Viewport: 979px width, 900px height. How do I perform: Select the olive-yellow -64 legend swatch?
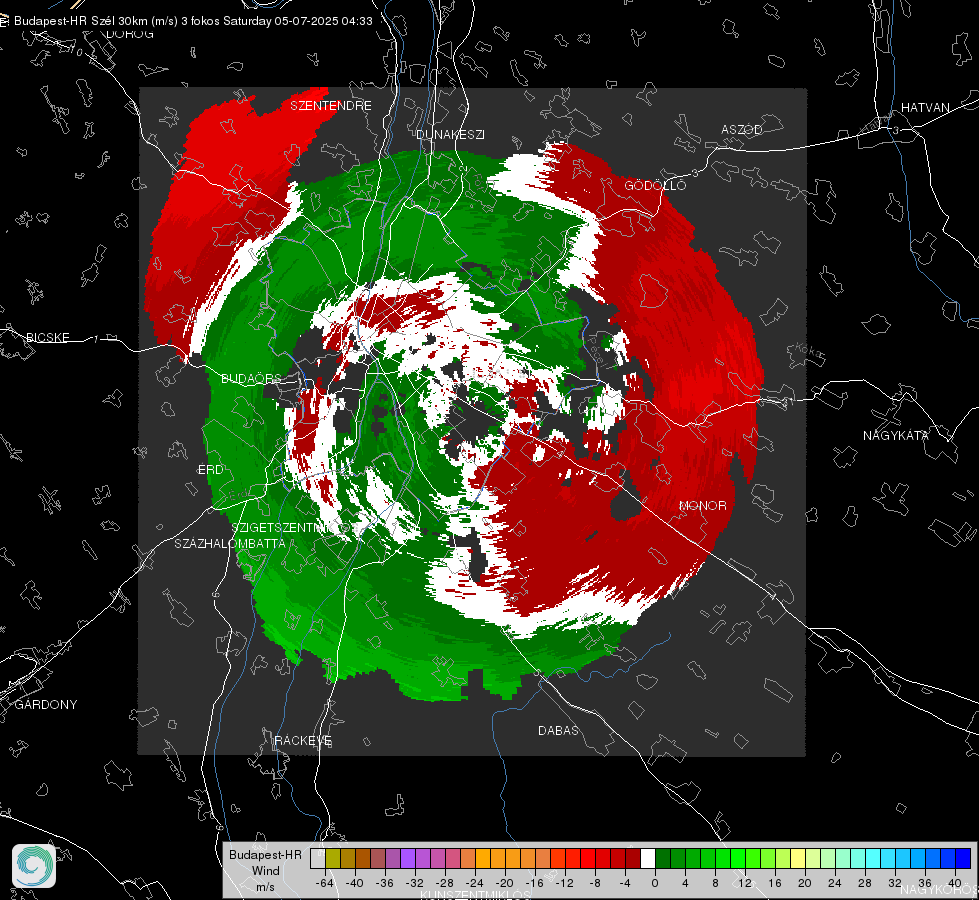click(x=333, y=859)
